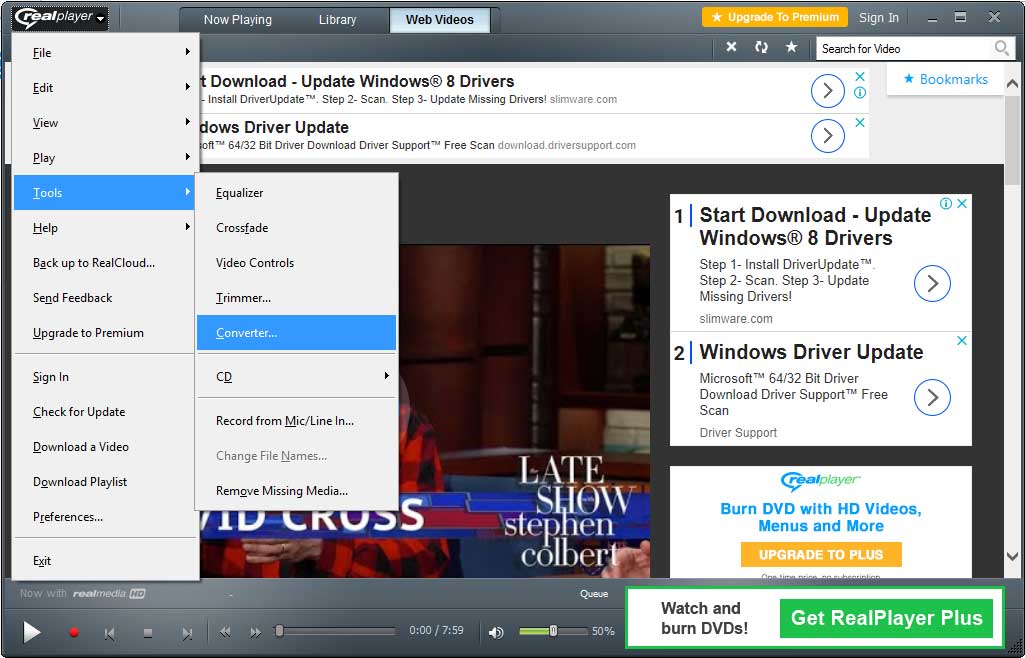This screenshot has width=1025, height=658.
Task: Select Converter... from the Tools submenu
Action: pos(296,333)
